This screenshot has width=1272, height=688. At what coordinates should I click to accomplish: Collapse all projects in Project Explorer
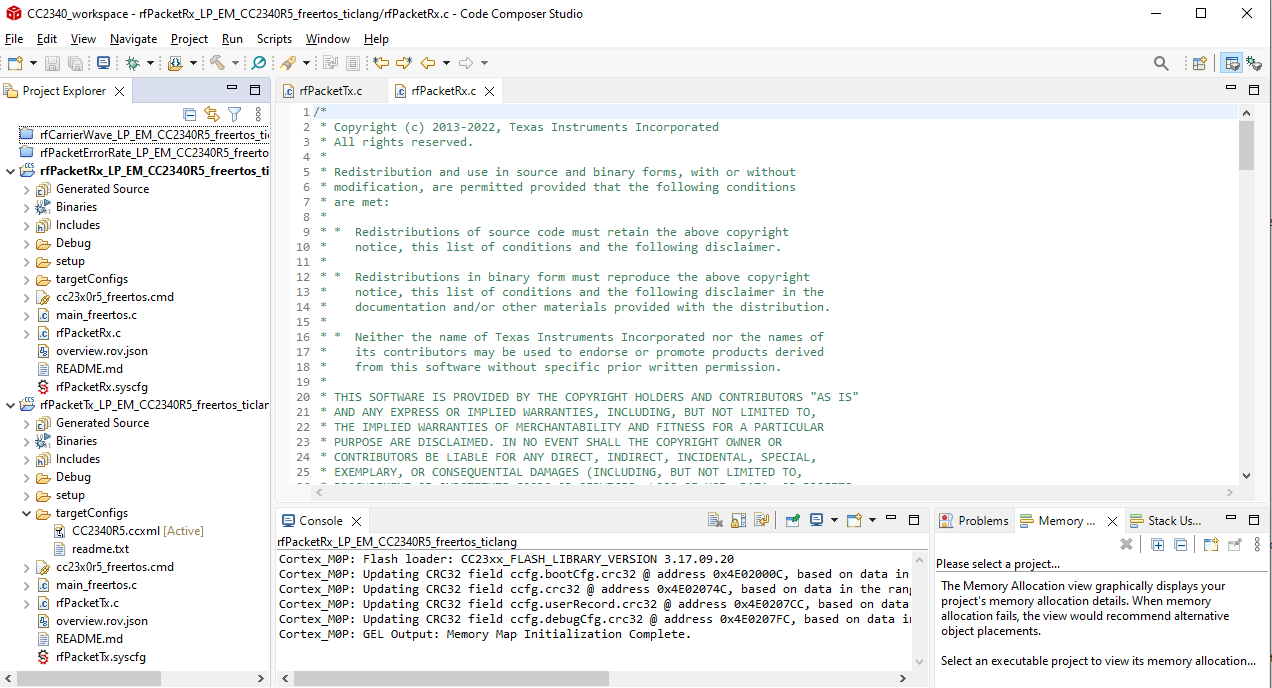pos(190,114)
